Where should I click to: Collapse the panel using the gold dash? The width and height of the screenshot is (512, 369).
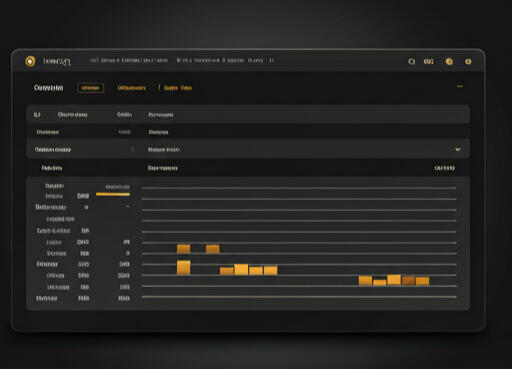pos(460,86)
